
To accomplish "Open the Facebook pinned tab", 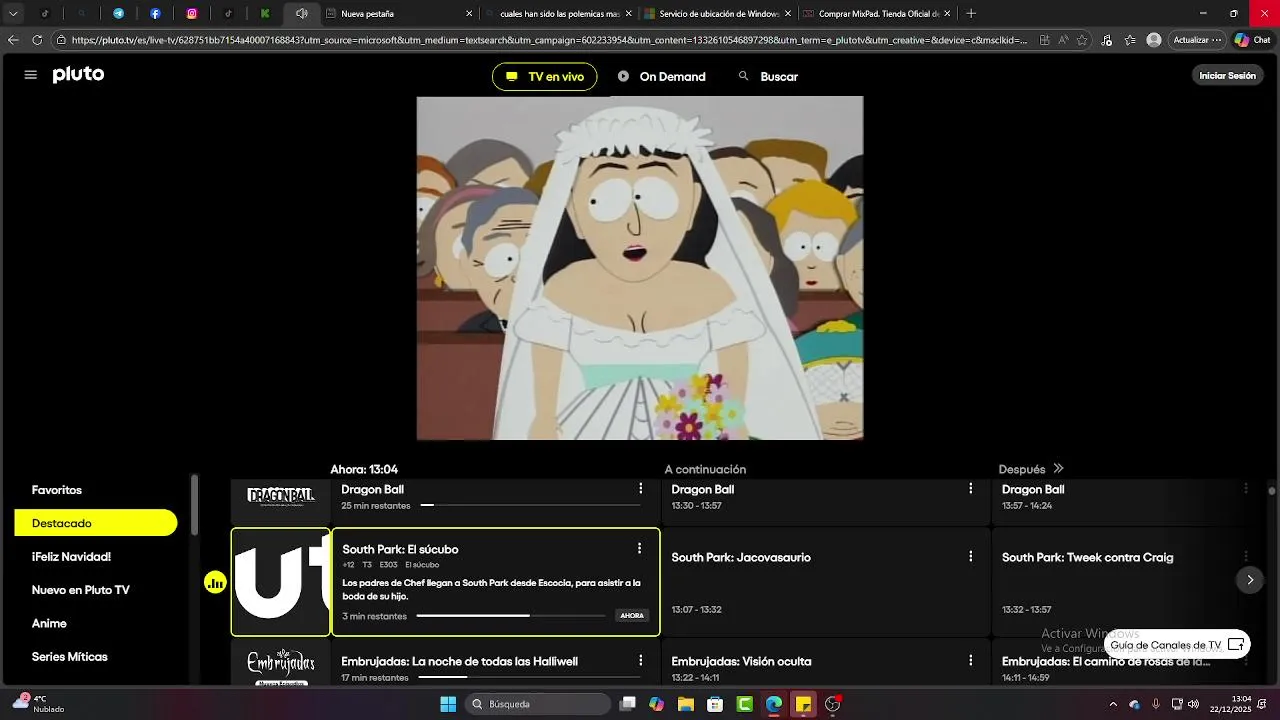I will click(155, 14).
